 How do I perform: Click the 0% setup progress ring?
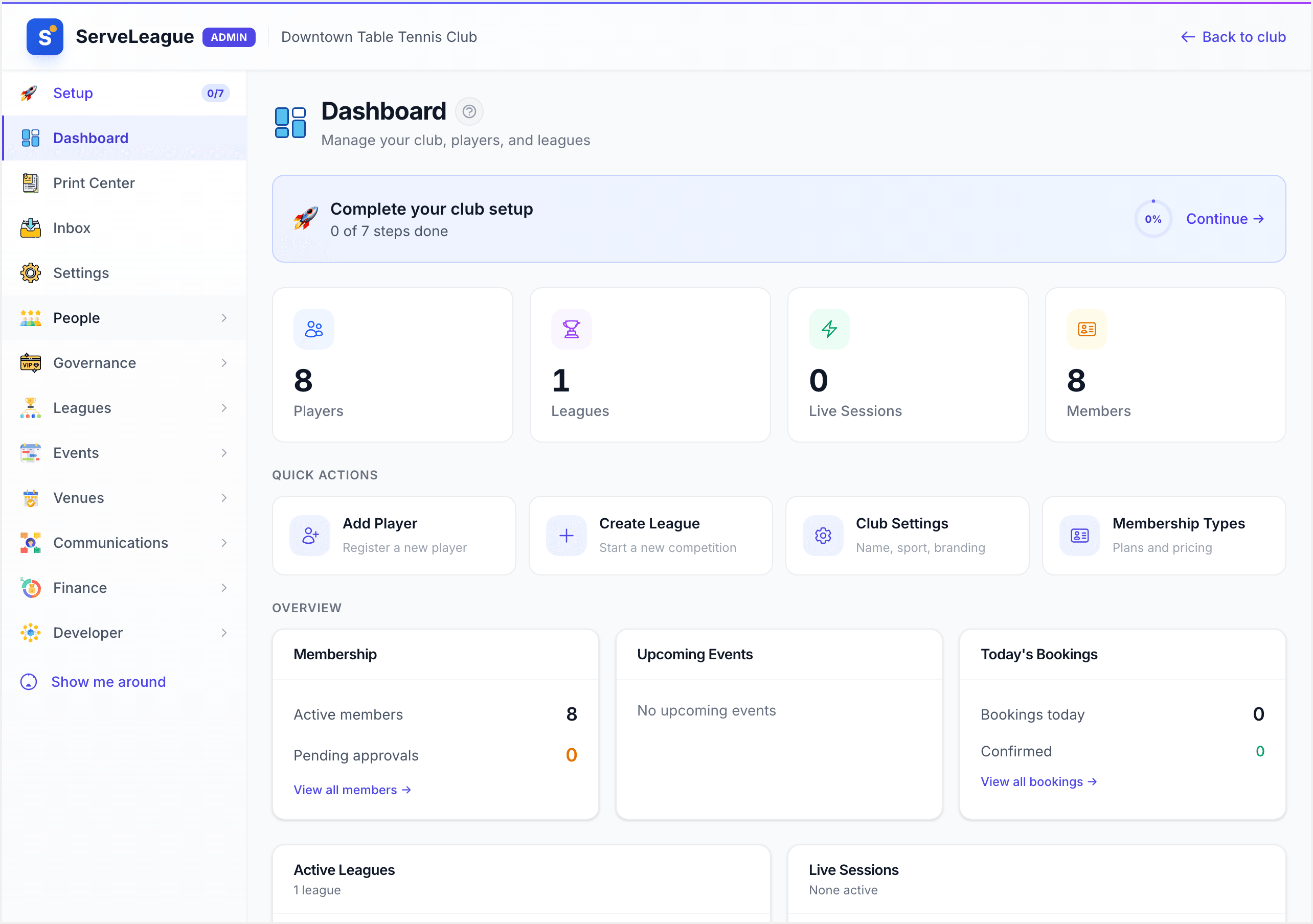1153,219
